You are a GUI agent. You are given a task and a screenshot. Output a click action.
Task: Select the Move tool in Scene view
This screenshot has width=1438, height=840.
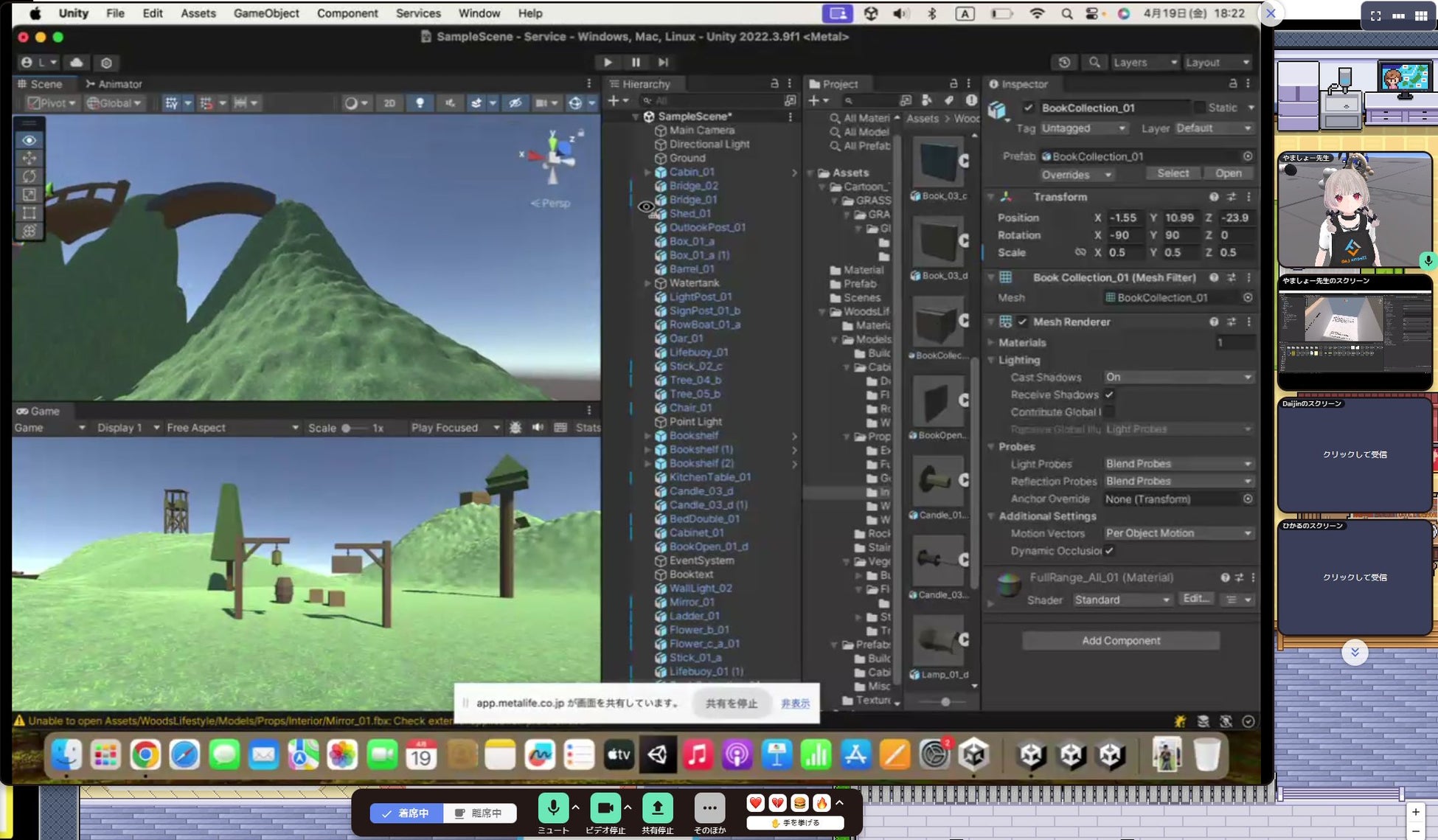click(x=29, y=158)
